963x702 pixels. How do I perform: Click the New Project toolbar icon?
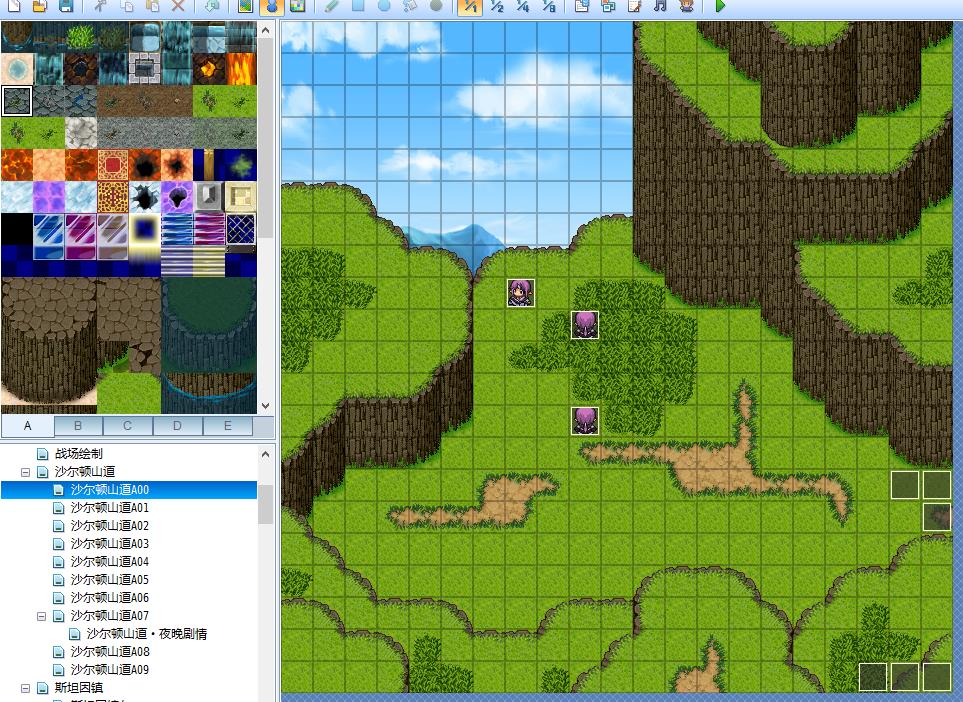pyautogui.click(x=14, y=6)
